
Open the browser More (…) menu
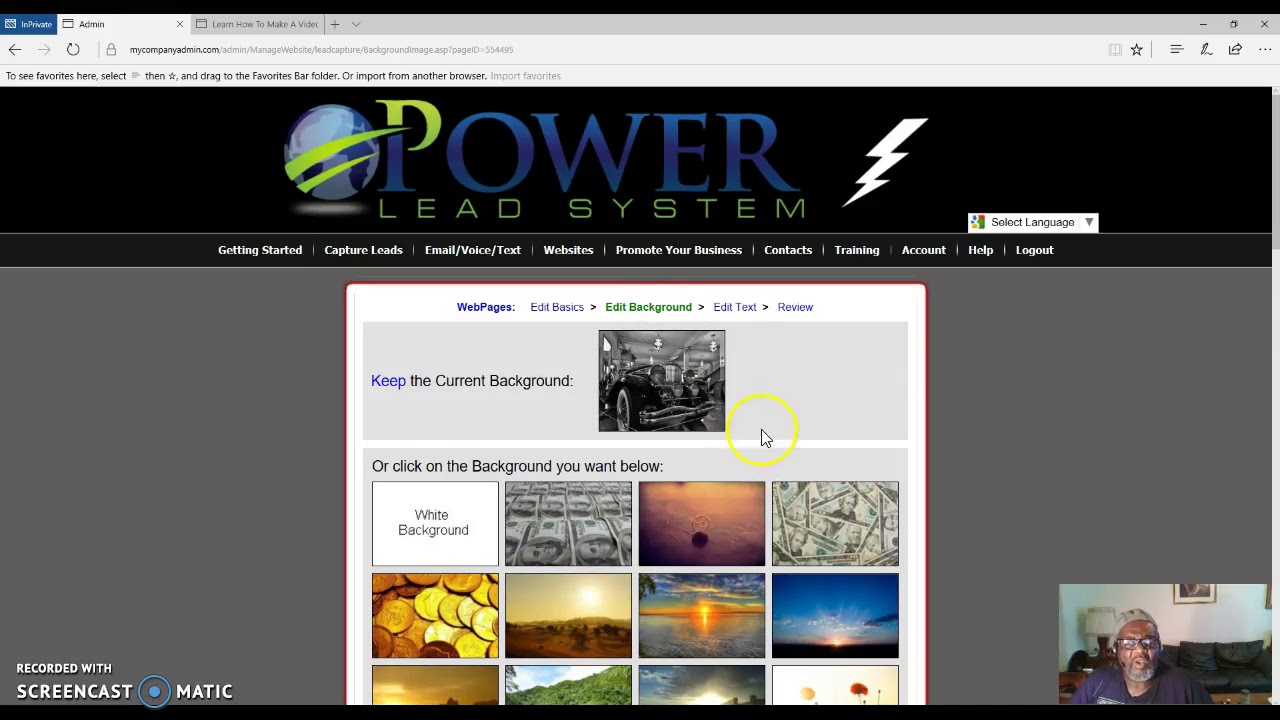(1264, 49)
